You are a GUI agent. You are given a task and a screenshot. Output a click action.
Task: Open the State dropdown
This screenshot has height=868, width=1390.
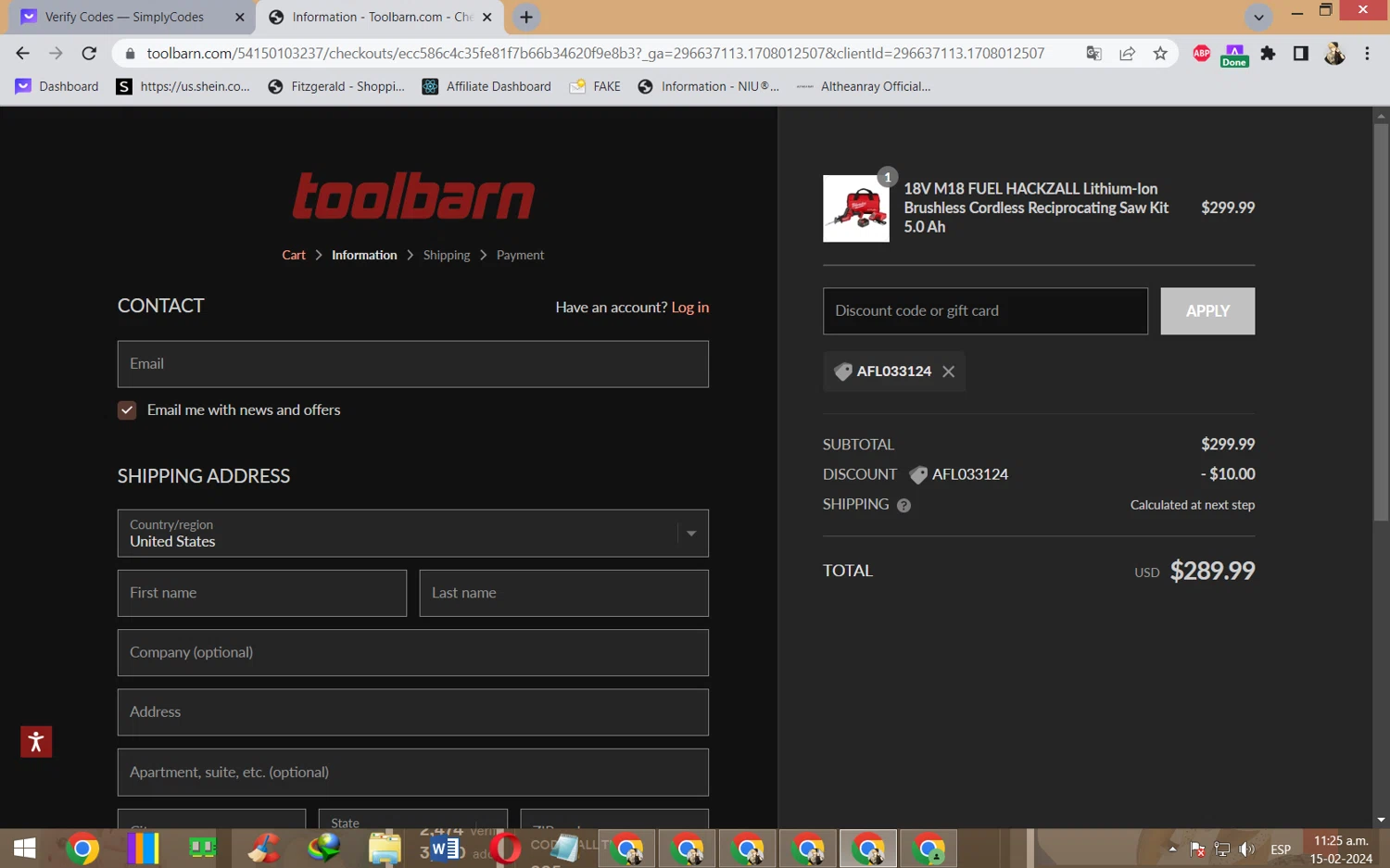(x=413, y=819)
